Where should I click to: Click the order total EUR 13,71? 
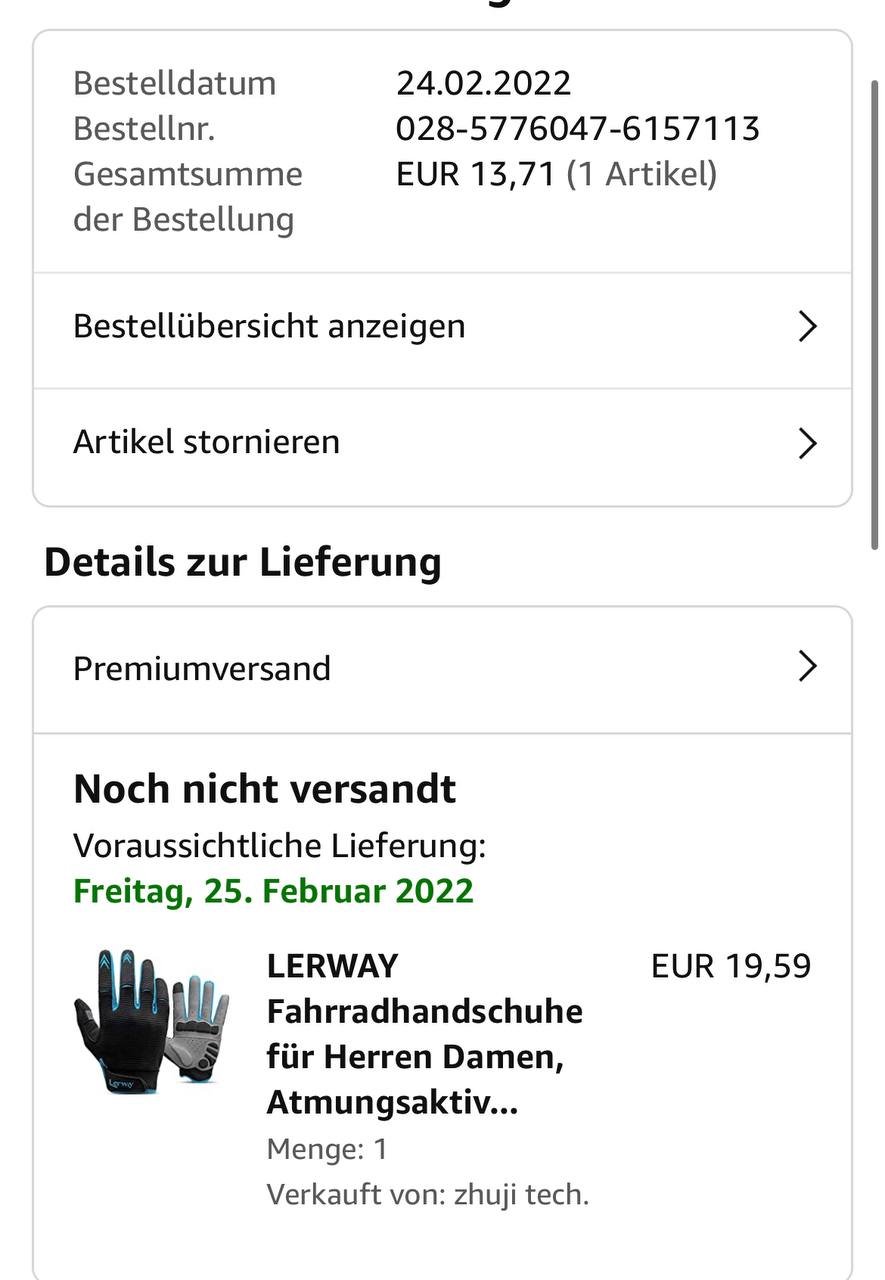tap(475, 174)
